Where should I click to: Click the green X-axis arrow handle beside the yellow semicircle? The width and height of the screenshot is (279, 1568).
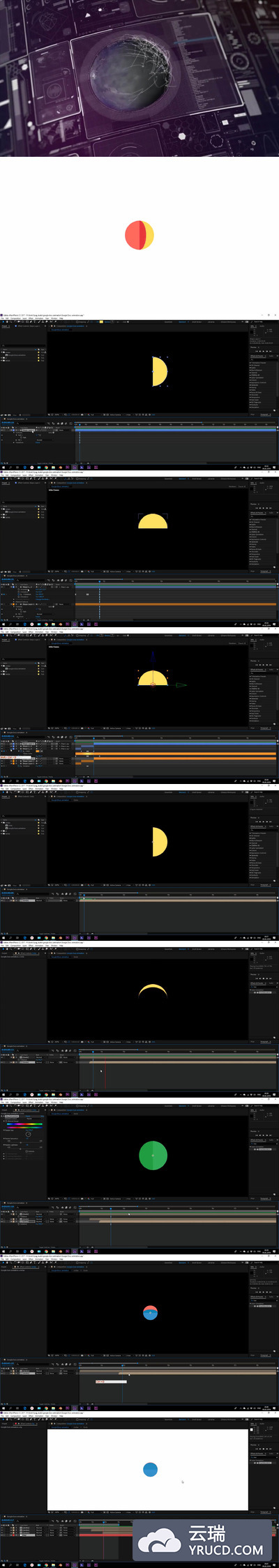coord(181,685)
